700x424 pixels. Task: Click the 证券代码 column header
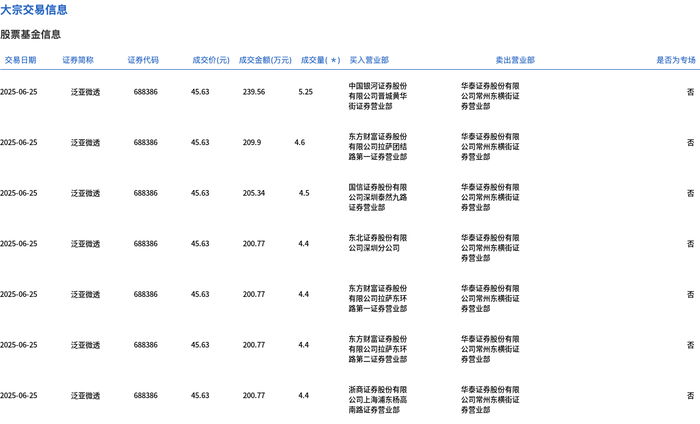pos(143,60)
